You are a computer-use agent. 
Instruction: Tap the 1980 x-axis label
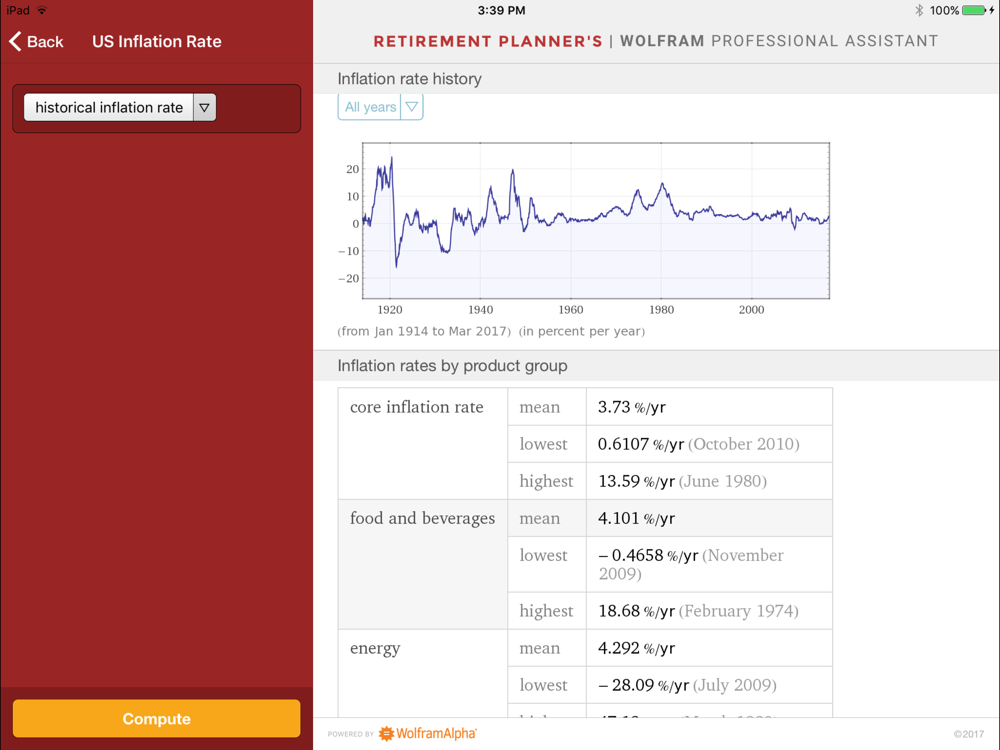click(x=661, y=309)
